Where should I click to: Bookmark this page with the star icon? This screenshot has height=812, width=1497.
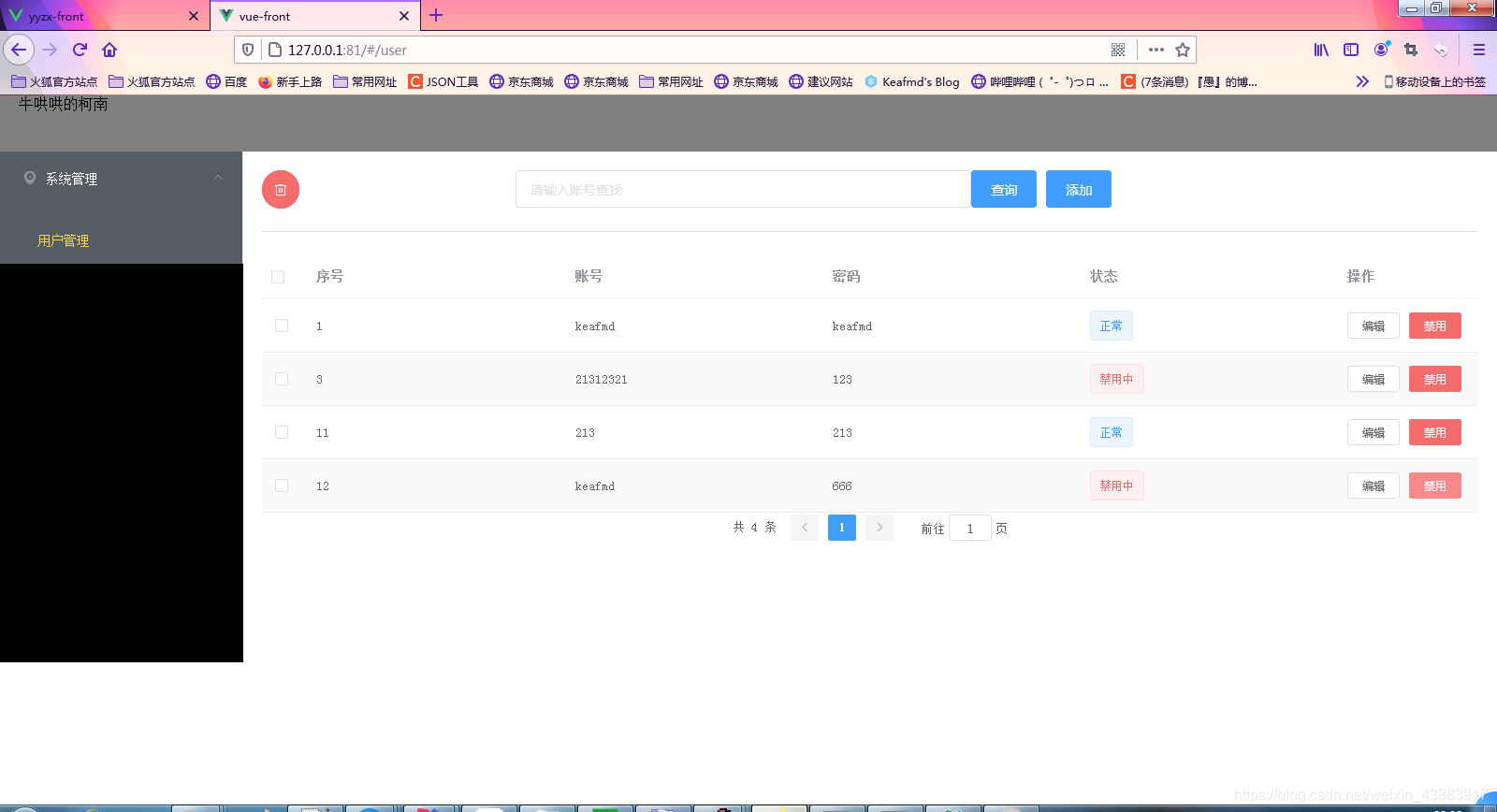[x=1183, y=50]
